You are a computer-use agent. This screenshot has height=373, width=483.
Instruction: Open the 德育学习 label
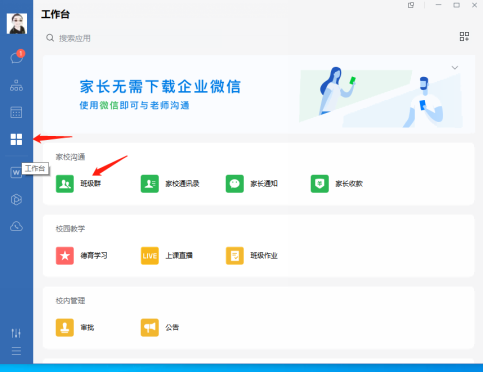(x=94, y=256)
